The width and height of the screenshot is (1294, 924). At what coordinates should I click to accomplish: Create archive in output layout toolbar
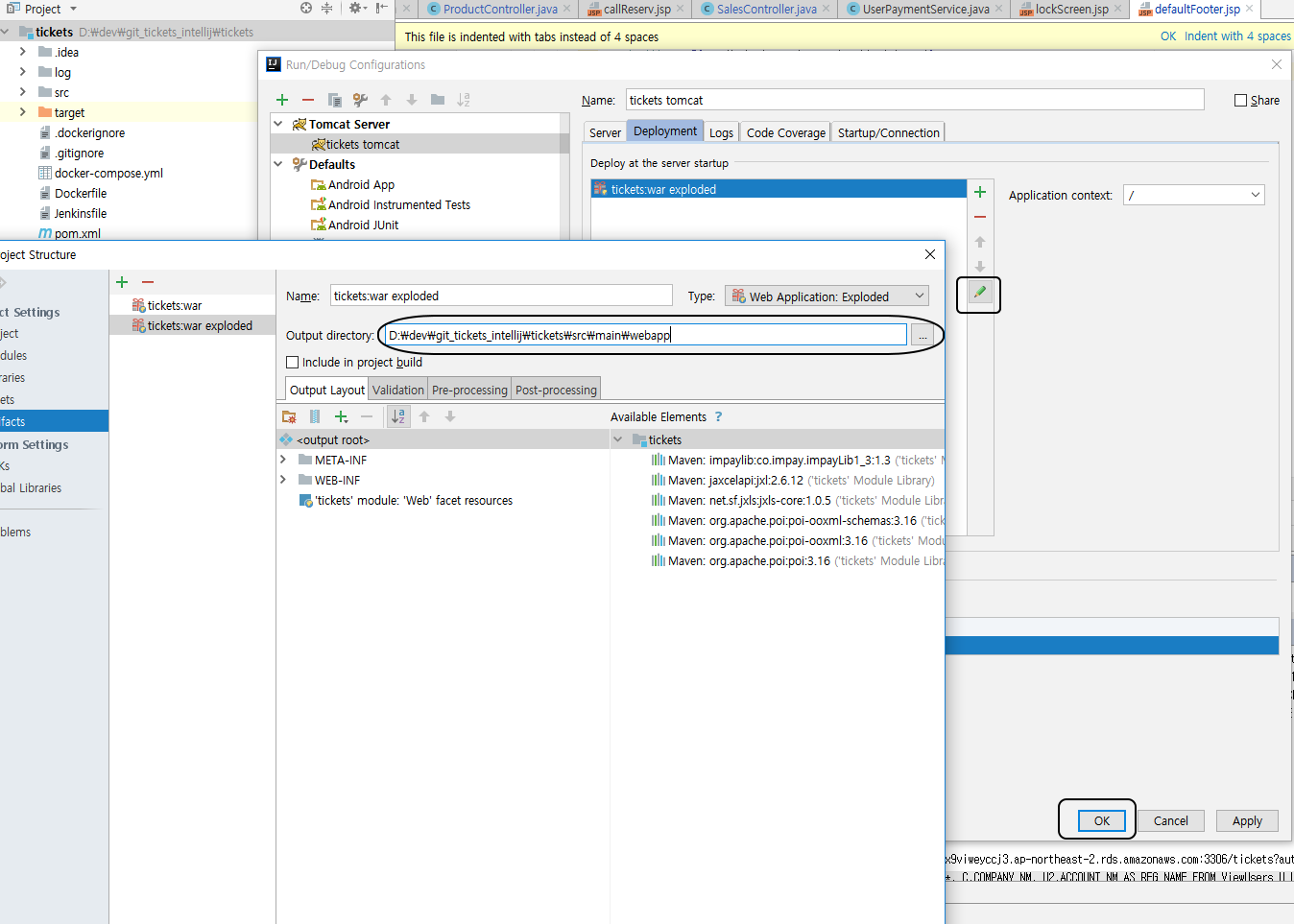[x=315, y=416]
